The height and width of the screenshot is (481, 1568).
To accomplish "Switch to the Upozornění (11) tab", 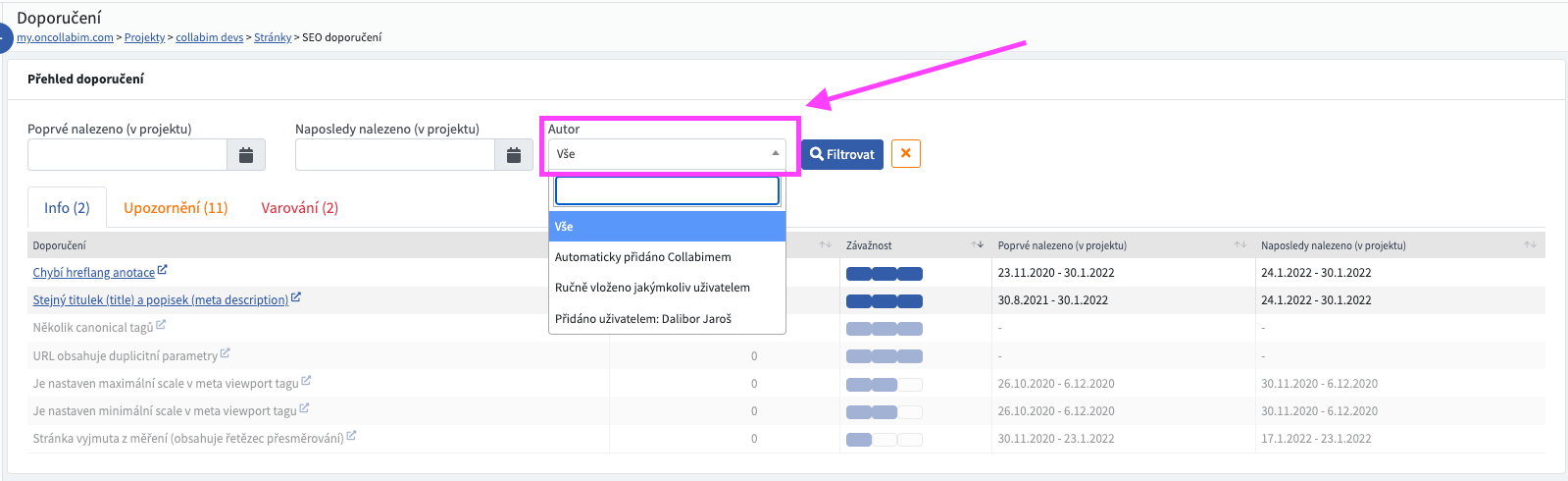I will point(176,208).
